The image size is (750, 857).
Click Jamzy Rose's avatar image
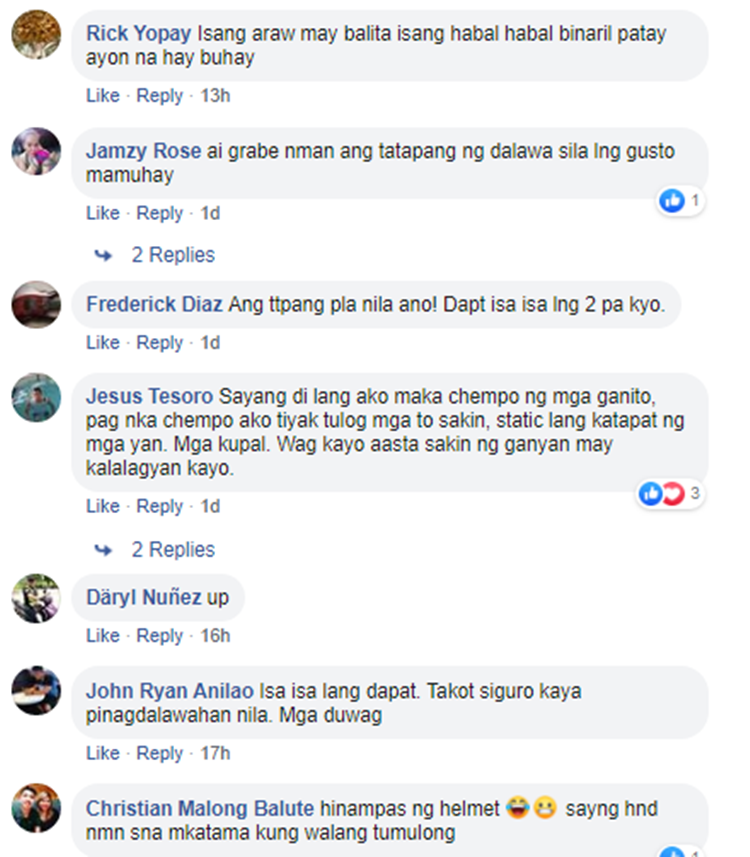click(x=36, y=151)
